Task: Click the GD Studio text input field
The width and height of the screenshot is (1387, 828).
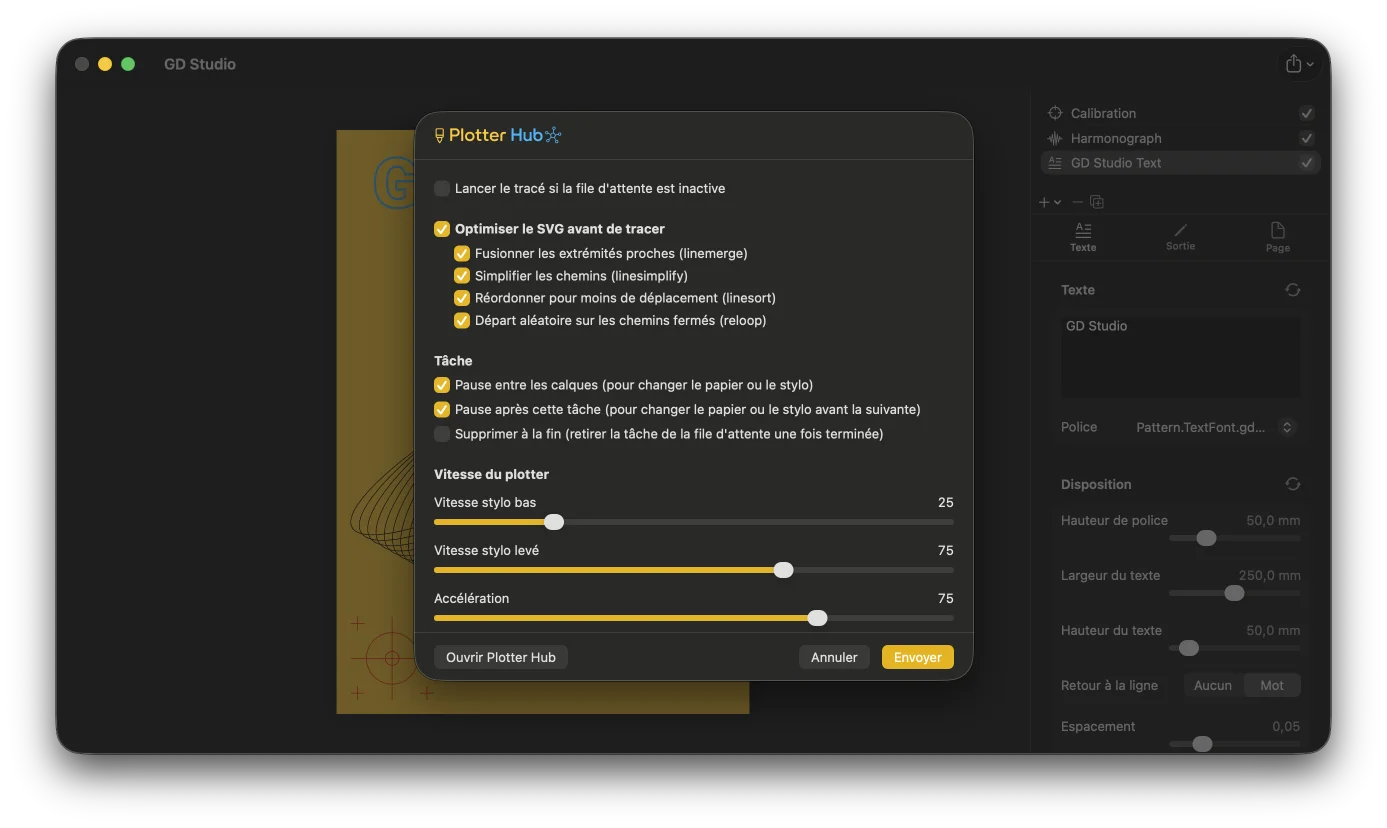Action: pyautogui.click(x=1181, y=358)
